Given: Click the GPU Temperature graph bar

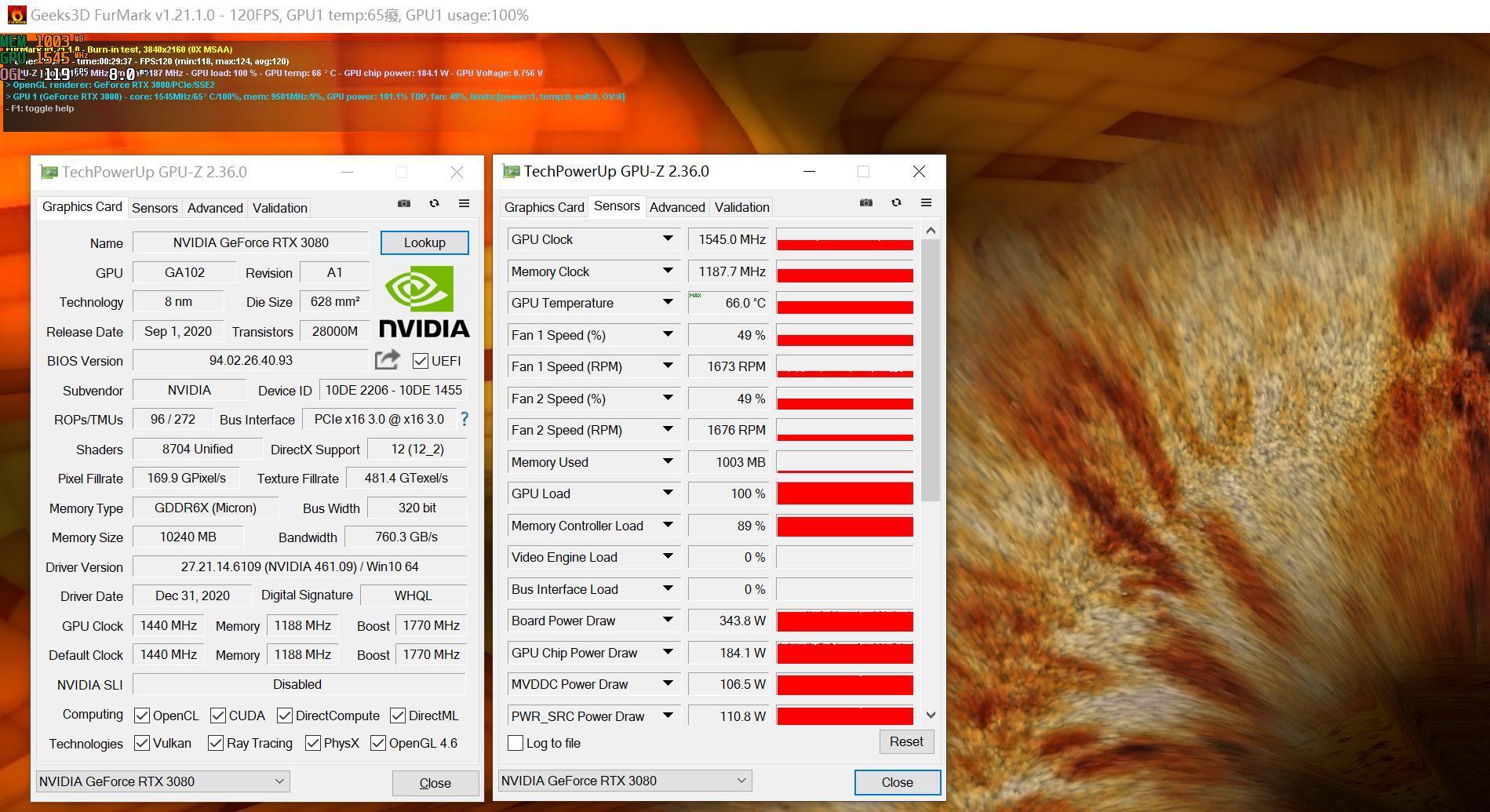Looking at the screenshot, I should pyautogui.click(x=845, y=303).
